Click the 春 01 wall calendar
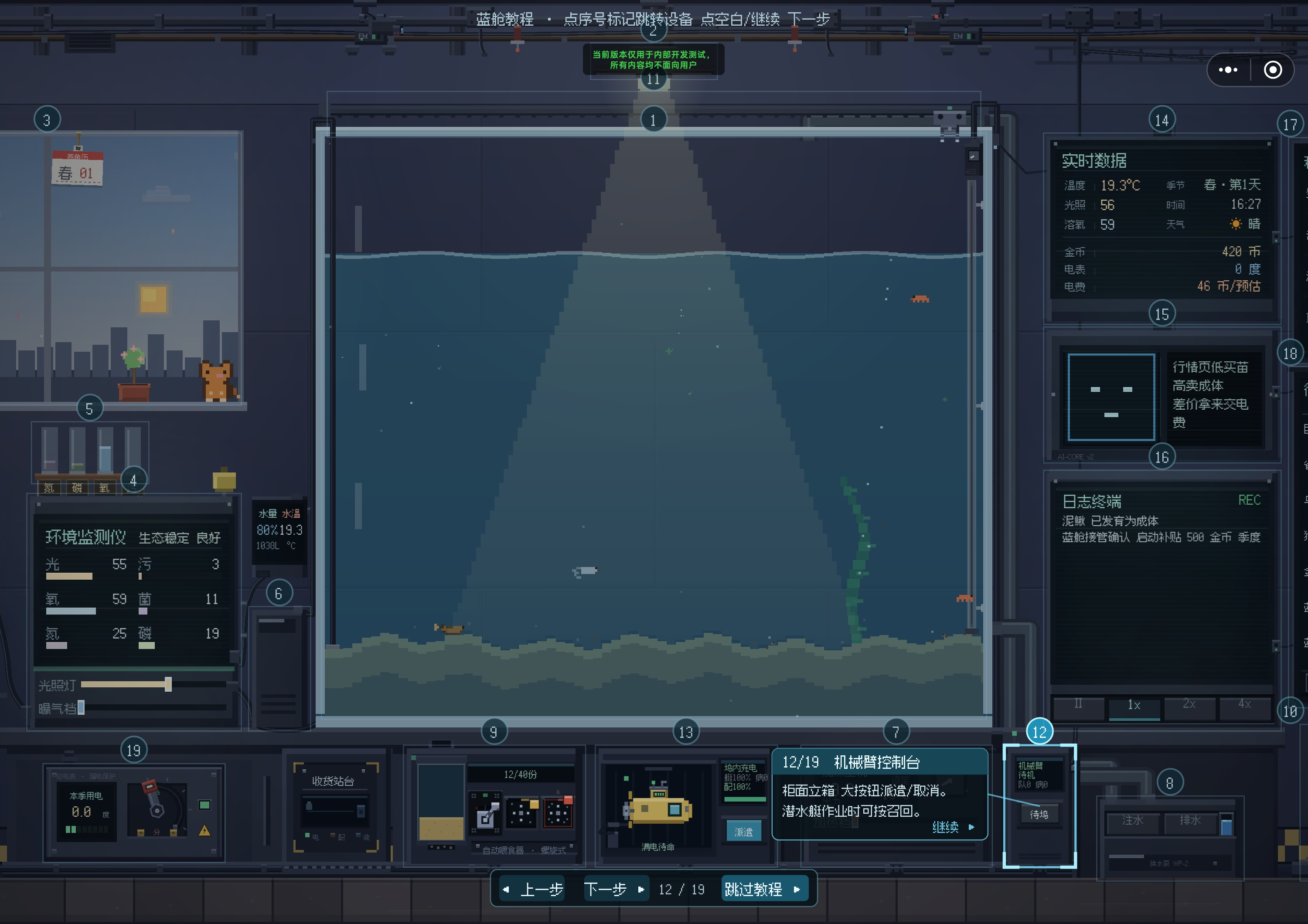This screenshot has height=924, width=1308. (78, 169)
